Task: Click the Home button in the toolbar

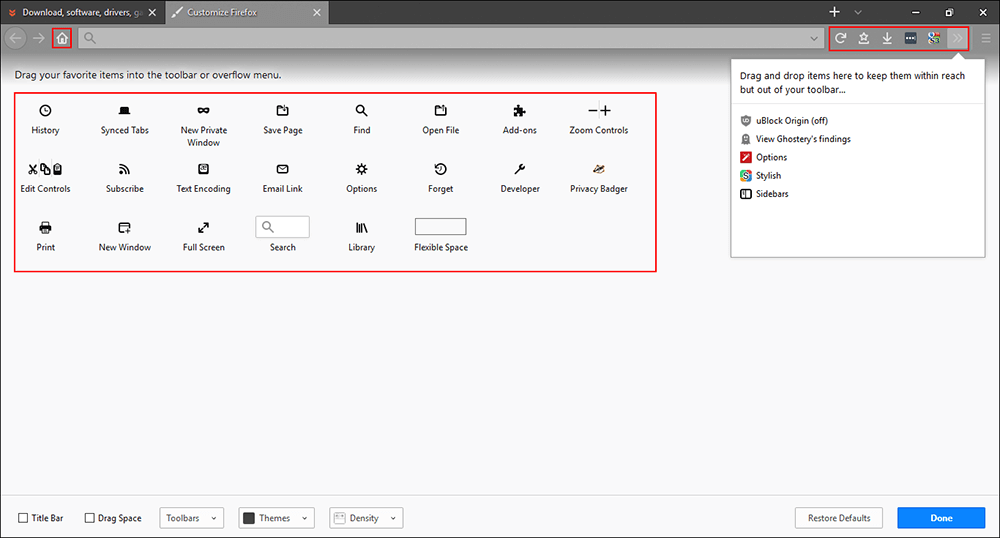Action: pos(62,38)
